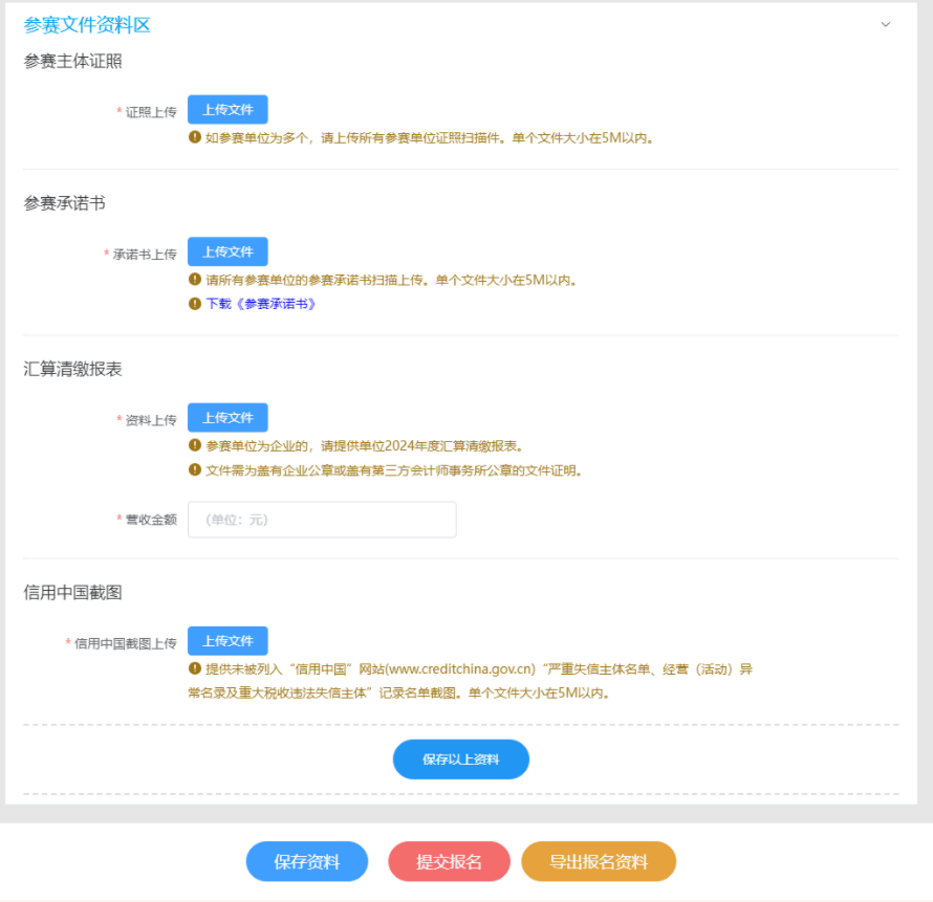Click hint text 单个文件大小在5M以内 under 证照上传
Viewport: 933px width, 902px height.
(x=583, y=138)
